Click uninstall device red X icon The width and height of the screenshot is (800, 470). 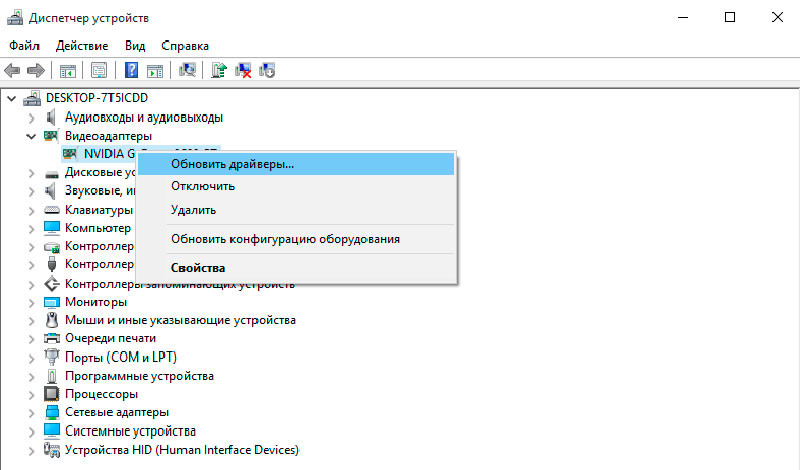(x=243, y=70)
